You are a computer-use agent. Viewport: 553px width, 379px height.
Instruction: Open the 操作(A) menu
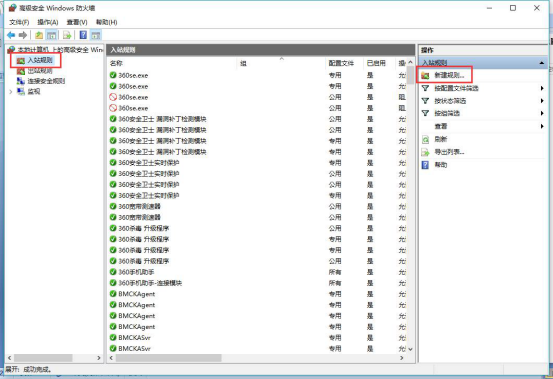click(48, 22)
